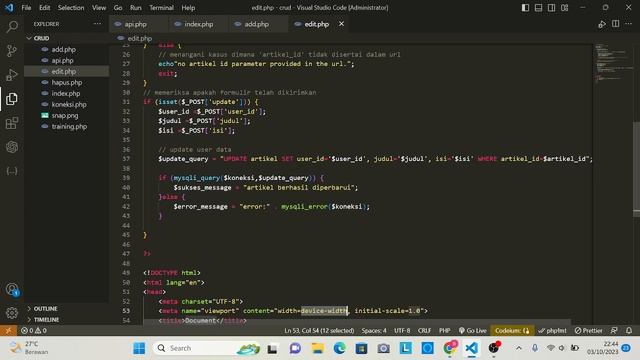This screenshot has width=640, height=360.
Task: Toggle Panel layout icon
Action: pos(538,8)
